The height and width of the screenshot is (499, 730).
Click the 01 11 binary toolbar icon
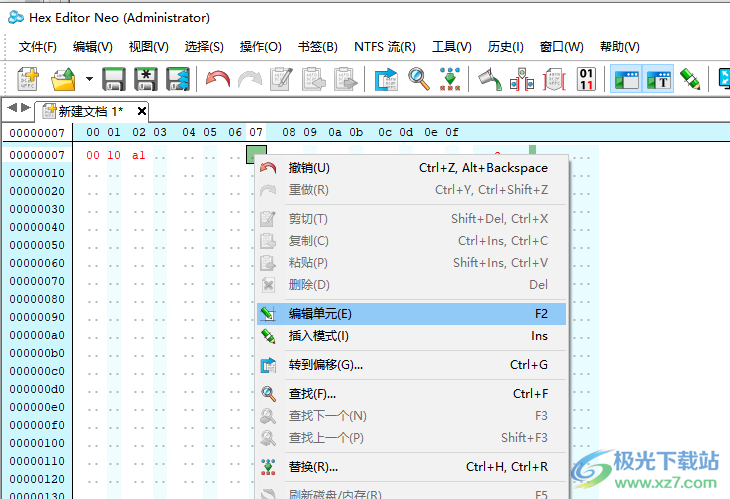point(586,79)
